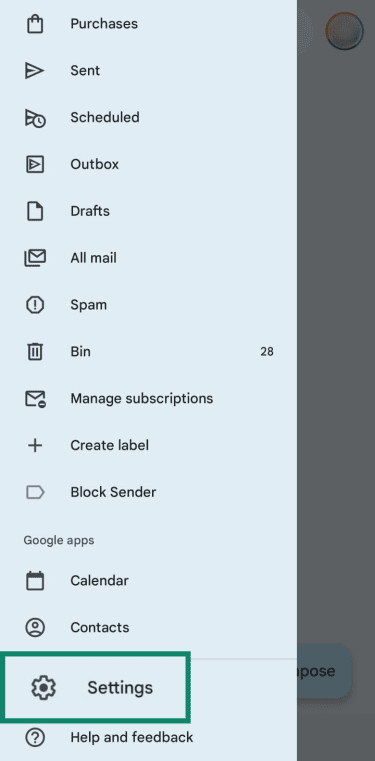The width and height of the screenshot is (375, 761).
Task: Open Settings
Action: pos(96,687)
